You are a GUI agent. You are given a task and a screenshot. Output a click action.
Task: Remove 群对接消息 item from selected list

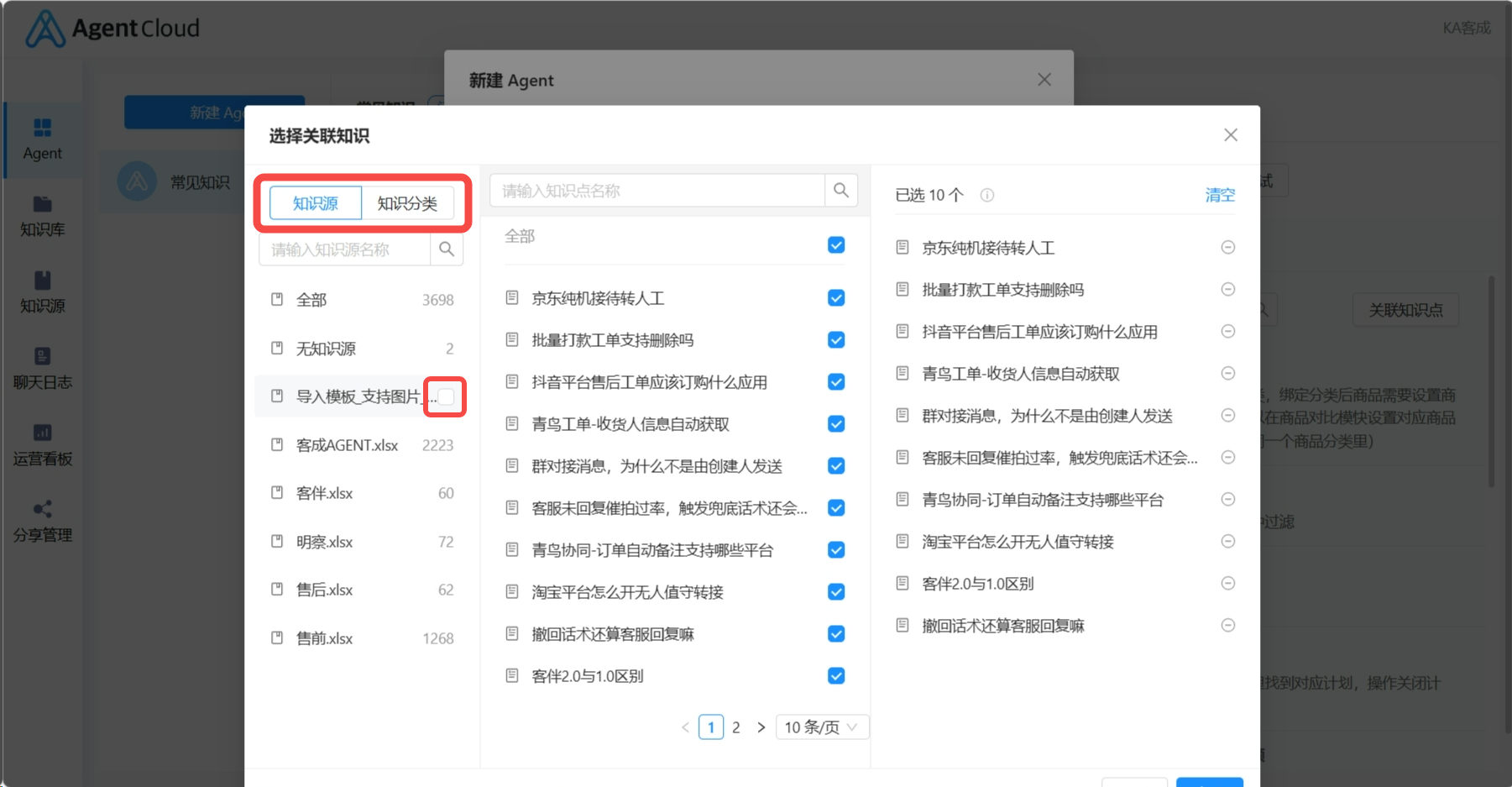[1227, 416]
